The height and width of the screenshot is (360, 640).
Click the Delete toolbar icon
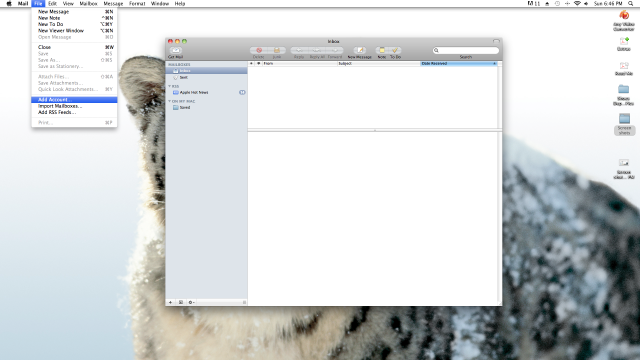pos(259,50)
